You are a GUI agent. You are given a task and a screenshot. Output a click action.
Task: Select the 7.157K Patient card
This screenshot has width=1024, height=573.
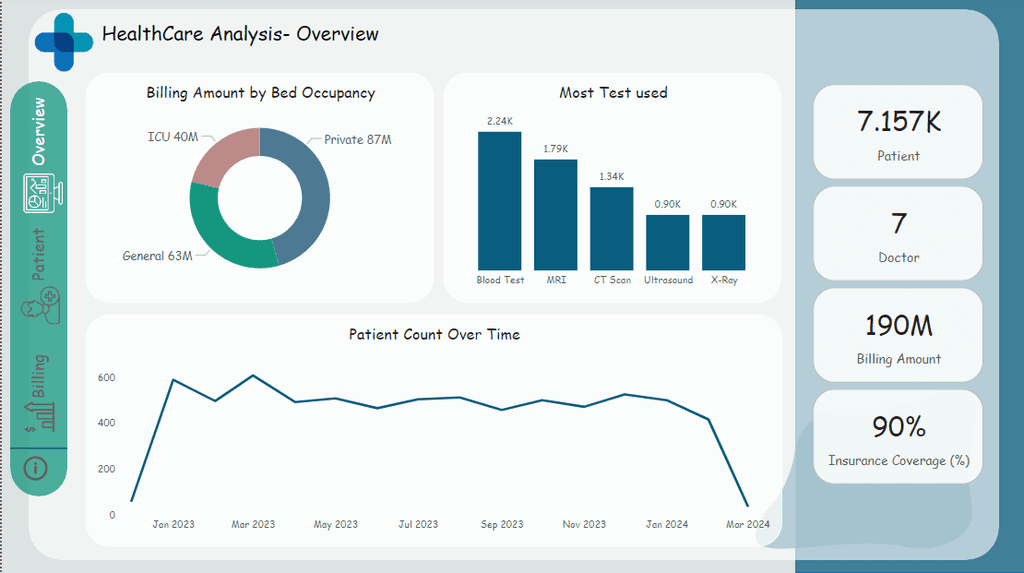pyautogui.click(x=898, y=132)
